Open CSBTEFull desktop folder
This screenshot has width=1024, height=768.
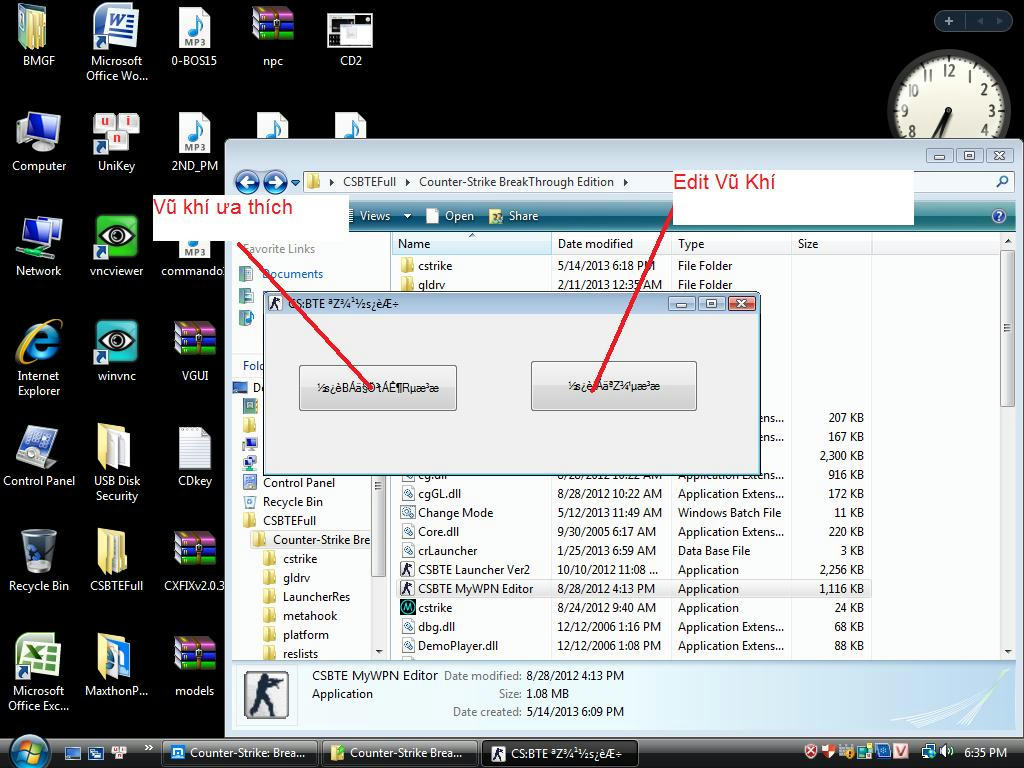click(116, 561)
